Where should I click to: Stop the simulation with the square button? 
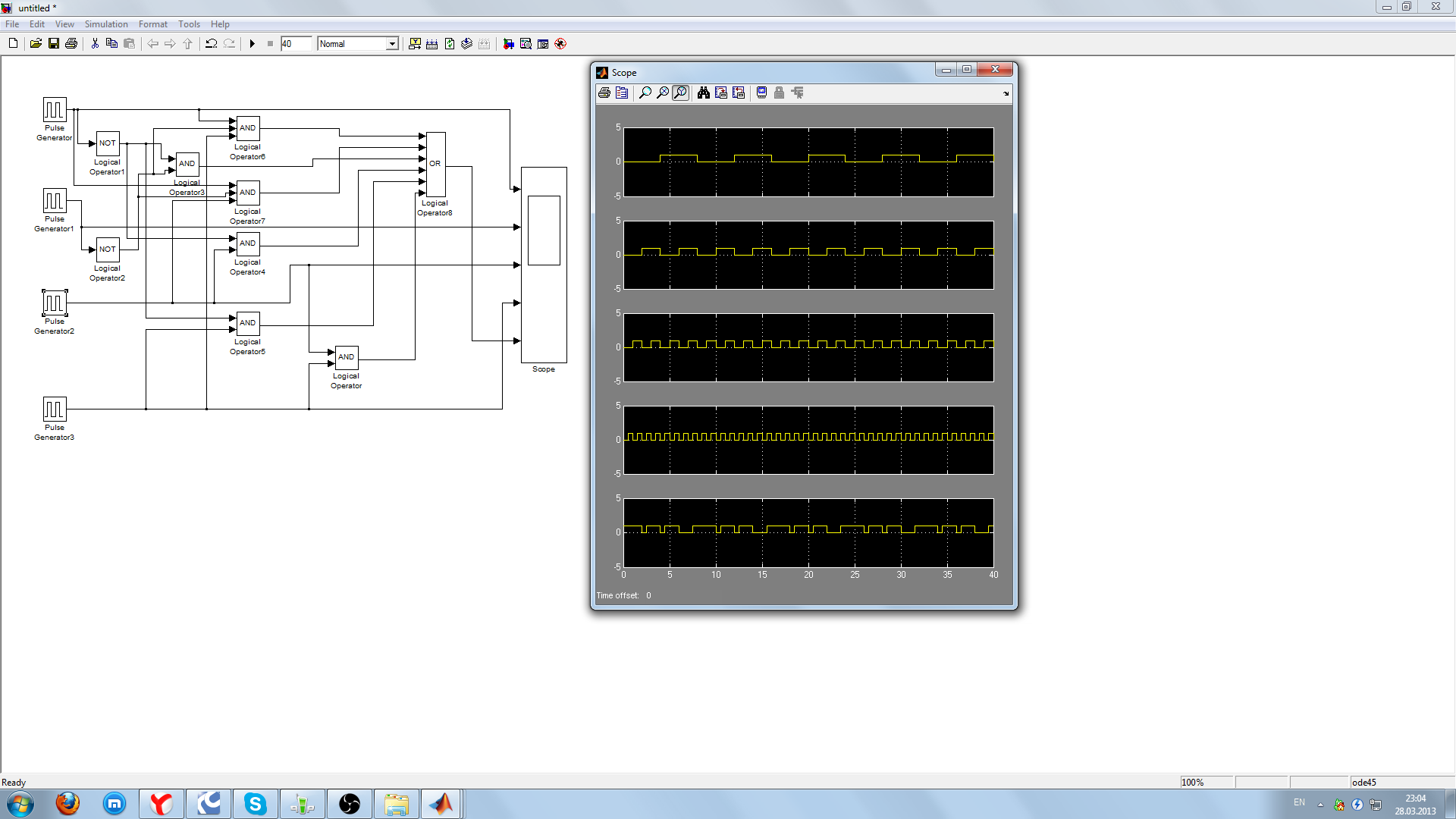(x=270, y=44)
